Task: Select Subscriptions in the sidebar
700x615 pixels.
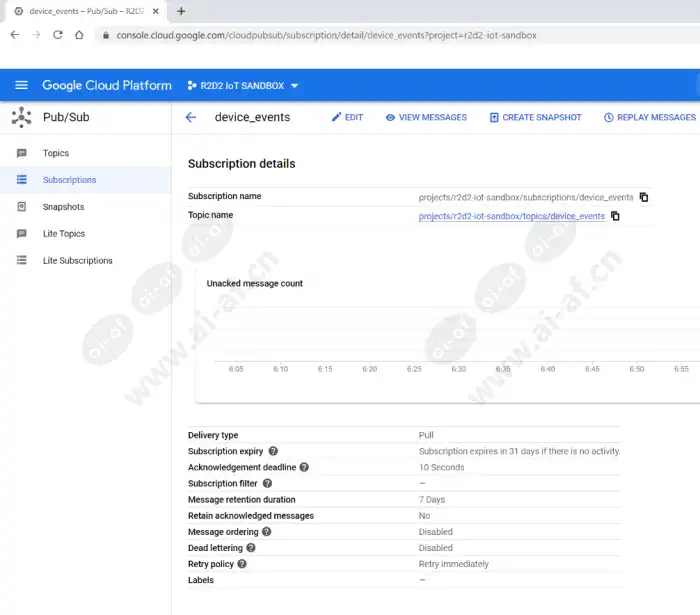Action: (69, 180)
